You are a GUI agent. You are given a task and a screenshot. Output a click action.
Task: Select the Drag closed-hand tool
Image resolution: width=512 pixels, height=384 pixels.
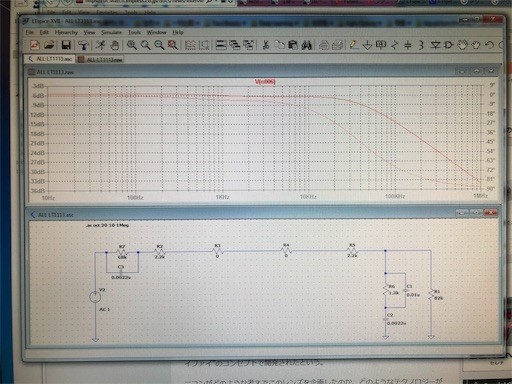[x=476, y=45]
